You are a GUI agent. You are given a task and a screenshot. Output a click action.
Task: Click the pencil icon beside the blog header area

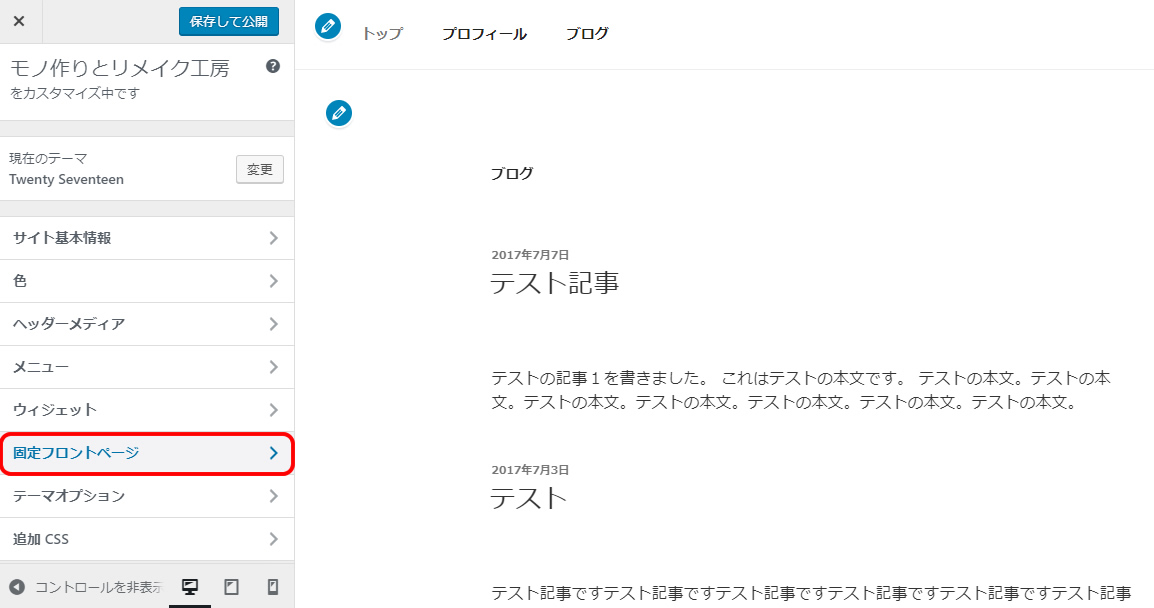click(338, 113)
